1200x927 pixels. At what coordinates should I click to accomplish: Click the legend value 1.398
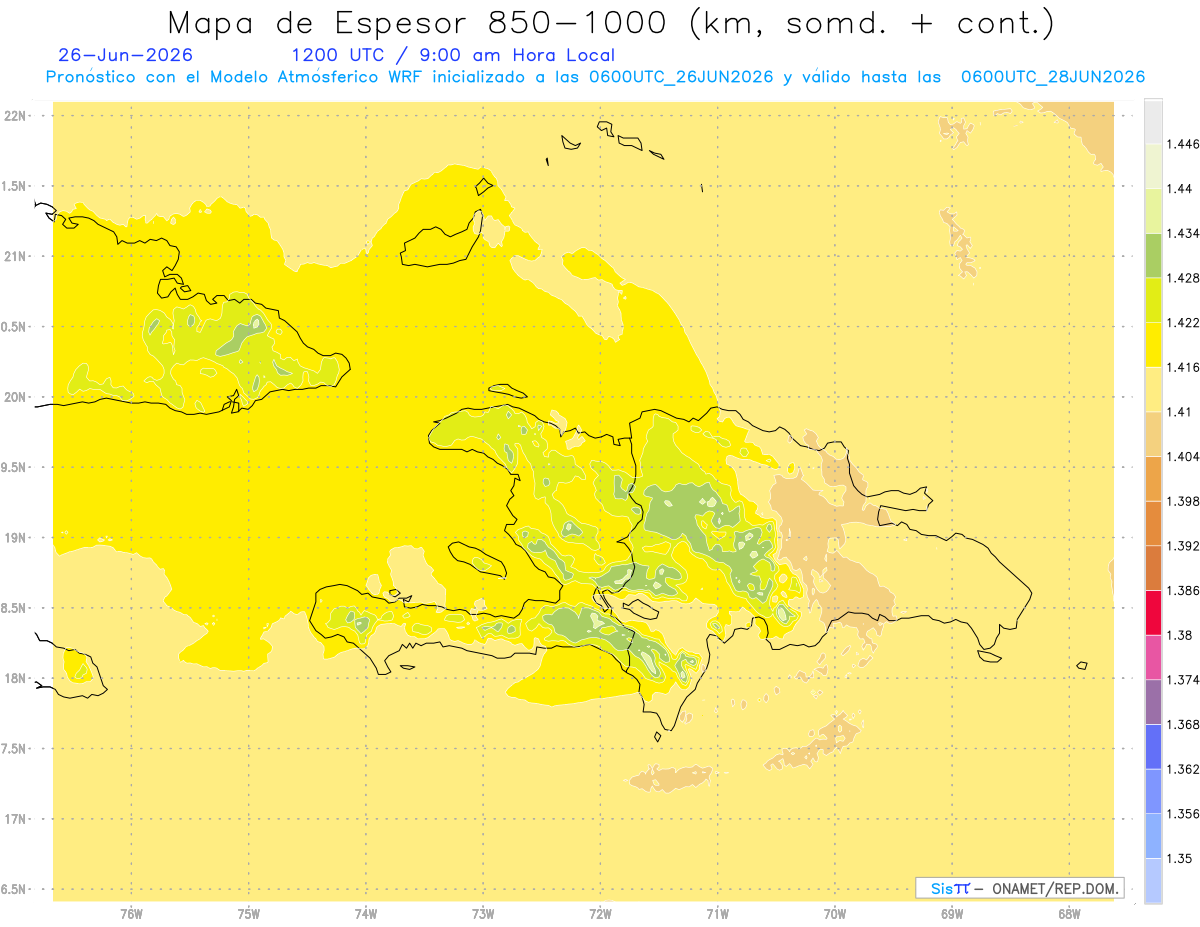[x=1183, y=501]
